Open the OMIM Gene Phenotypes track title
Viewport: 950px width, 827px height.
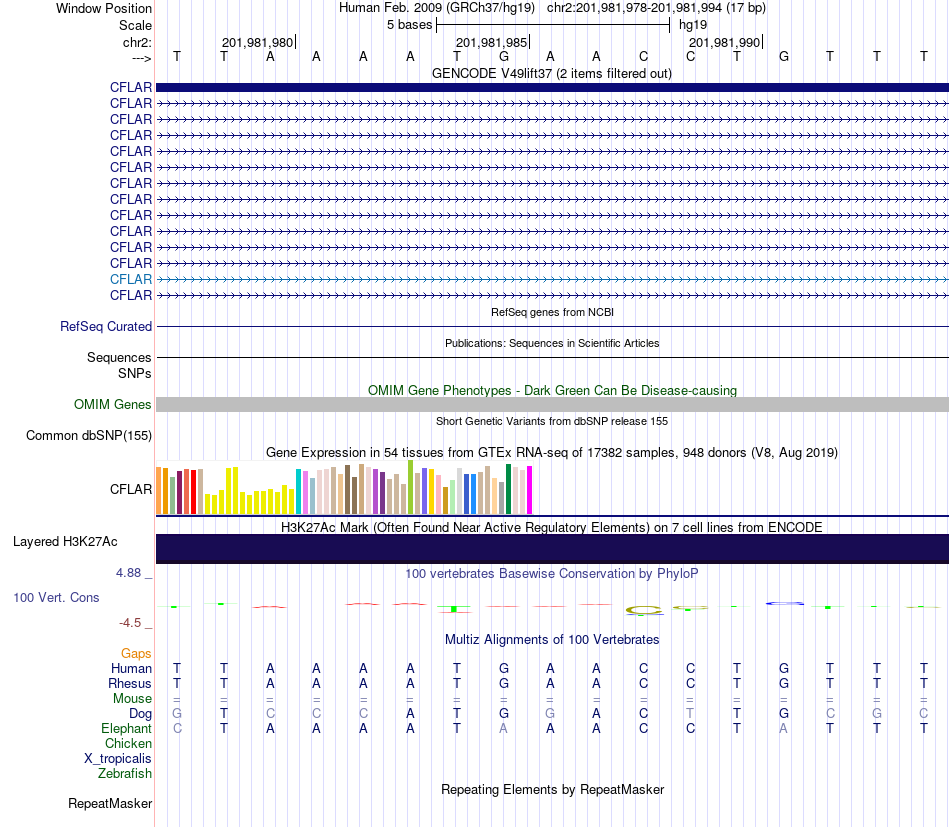(552, 390)
